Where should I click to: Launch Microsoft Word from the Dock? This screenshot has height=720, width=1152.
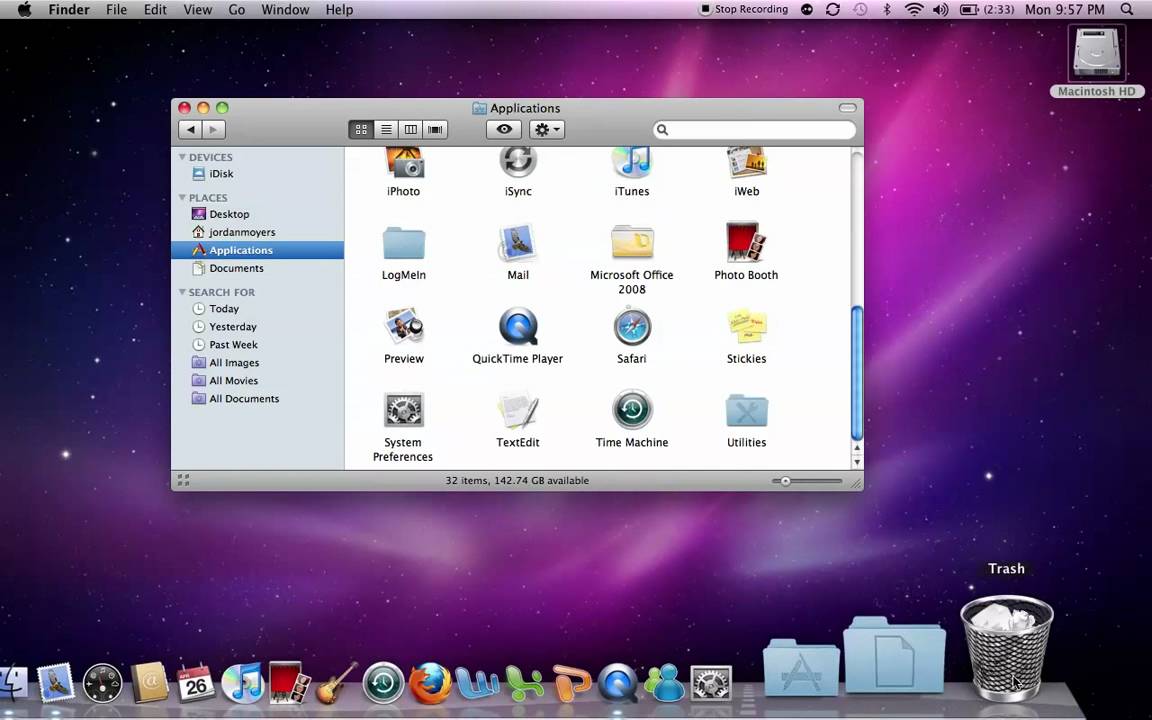coord(478,683)
